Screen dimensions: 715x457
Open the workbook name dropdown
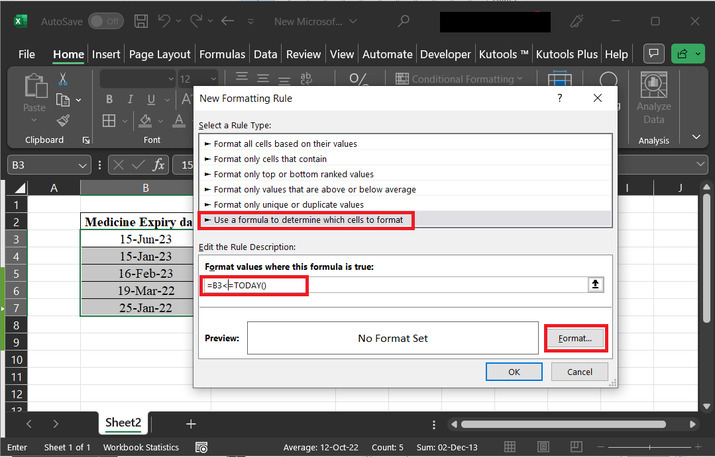point(353,21)
